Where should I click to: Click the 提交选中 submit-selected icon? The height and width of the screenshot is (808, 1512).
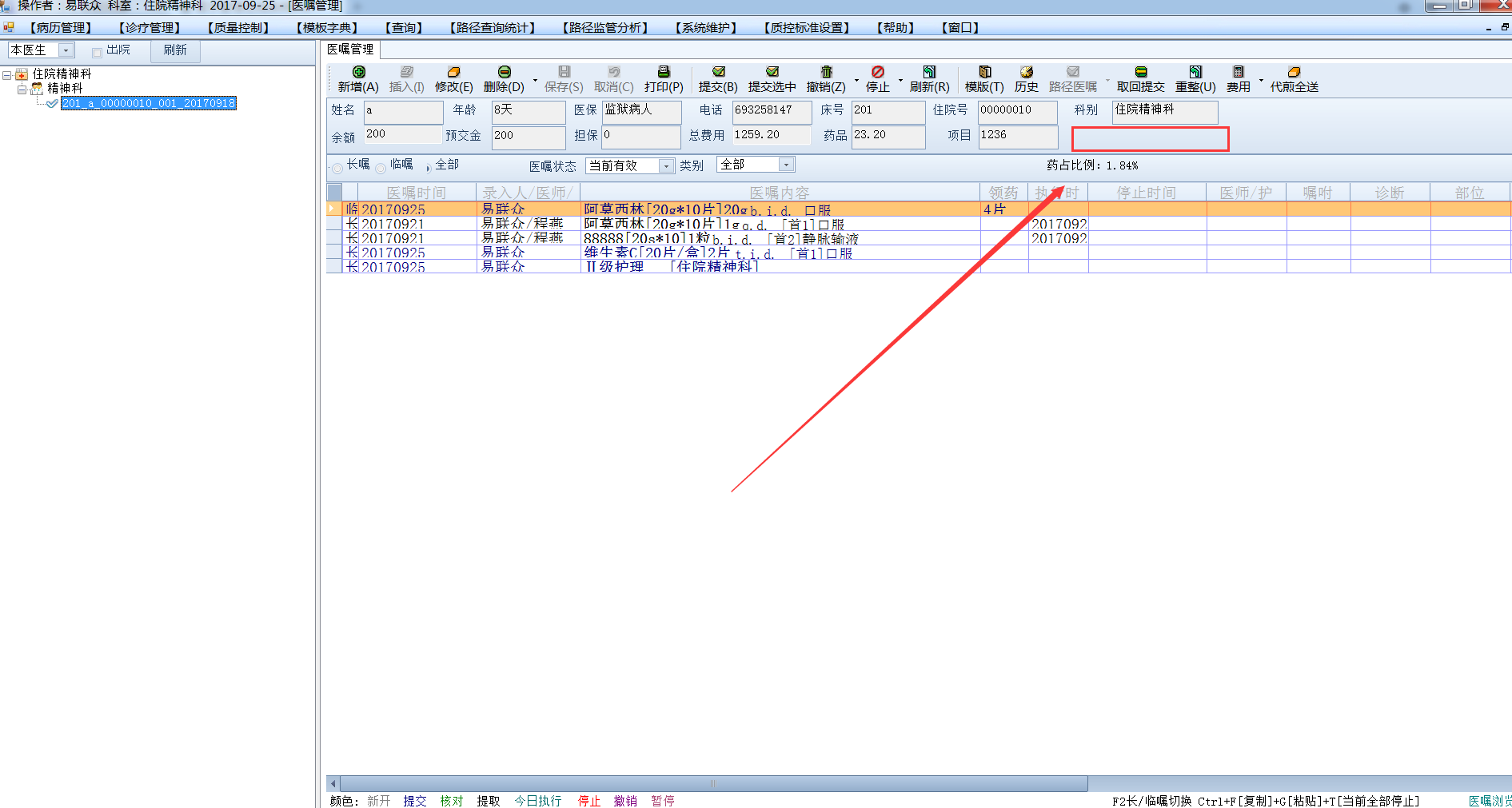(772, 72)
